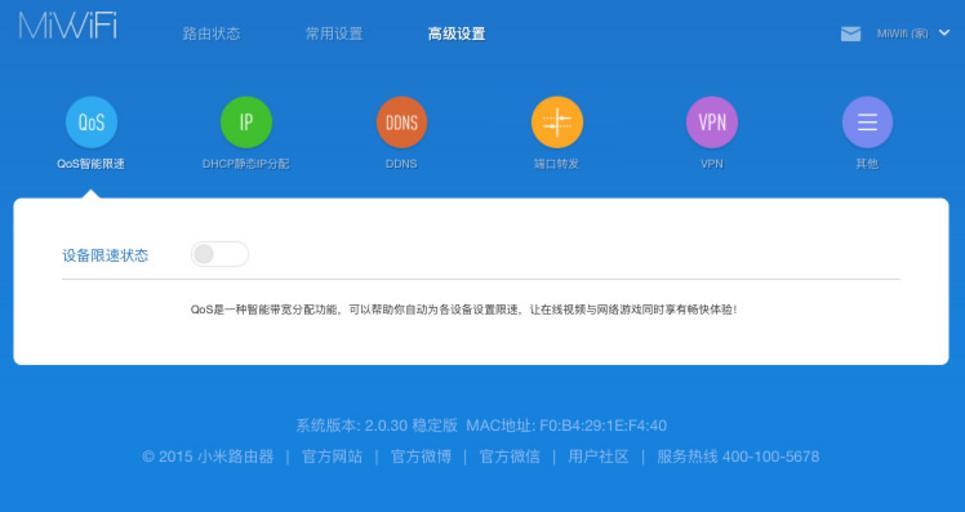This screenshot has height=512, width=965.
Task: Open the mail envelope notifications icon
Action: pyautogui.click(x=850, y=34)
